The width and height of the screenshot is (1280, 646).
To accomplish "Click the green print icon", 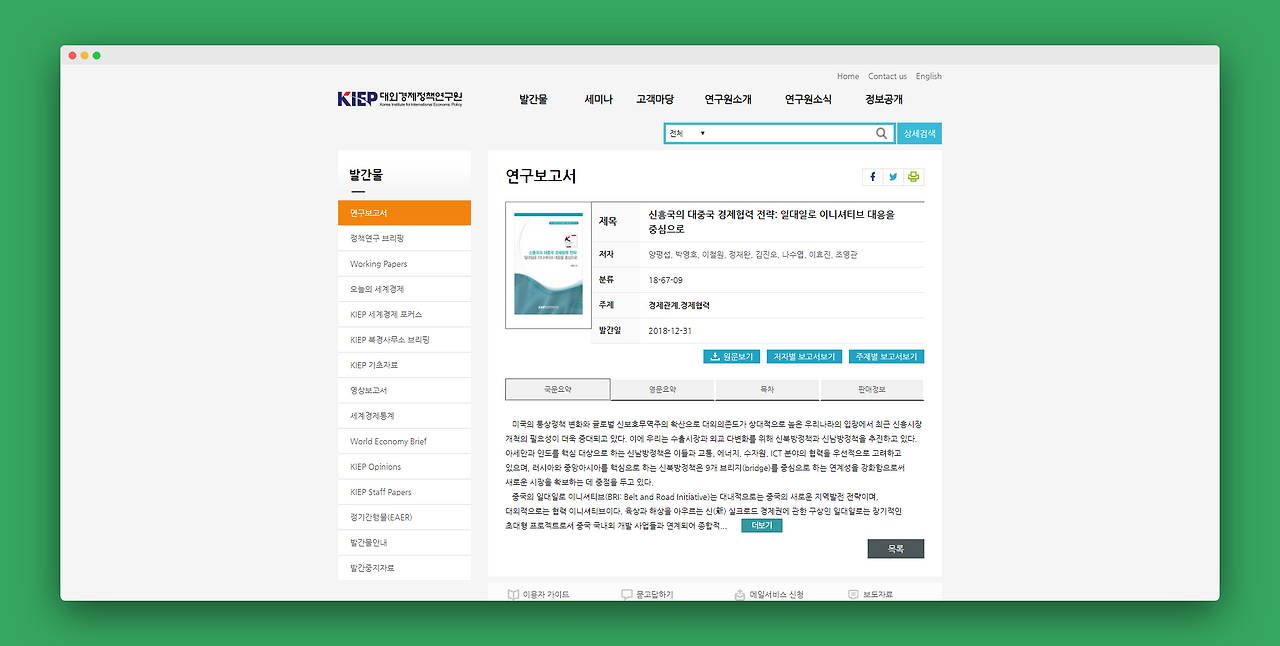I will [x=913, y=177].
